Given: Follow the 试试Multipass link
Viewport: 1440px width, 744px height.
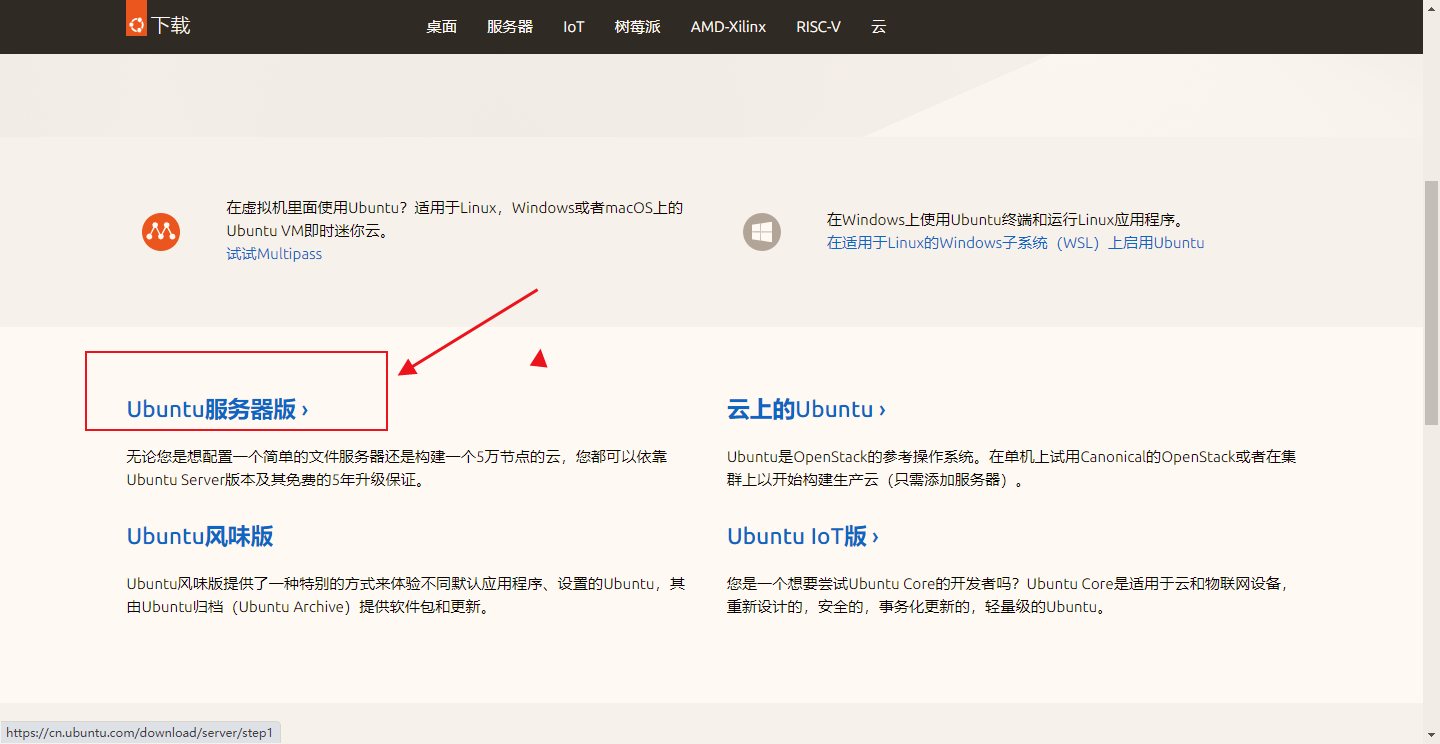Looking at the screenshot, I should click(x=274, y=254).
